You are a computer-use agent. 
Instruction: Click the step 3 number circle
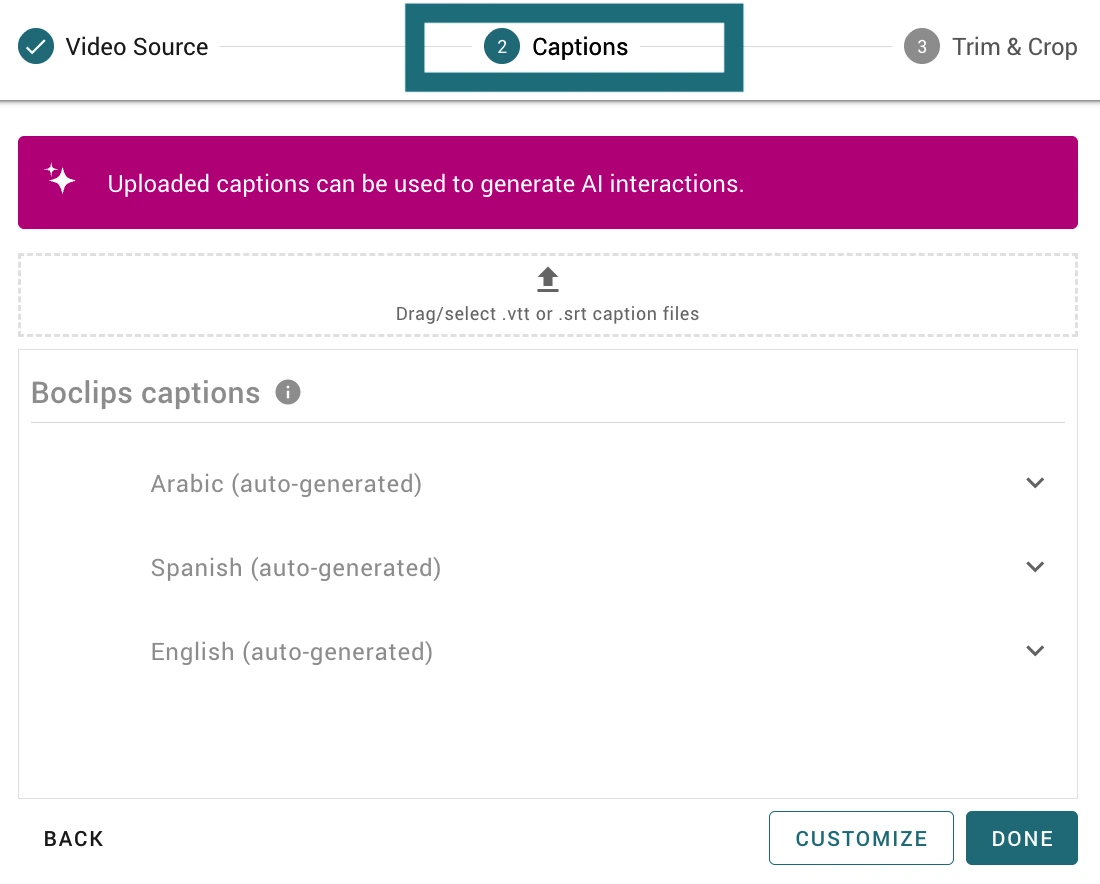(921, 46)
